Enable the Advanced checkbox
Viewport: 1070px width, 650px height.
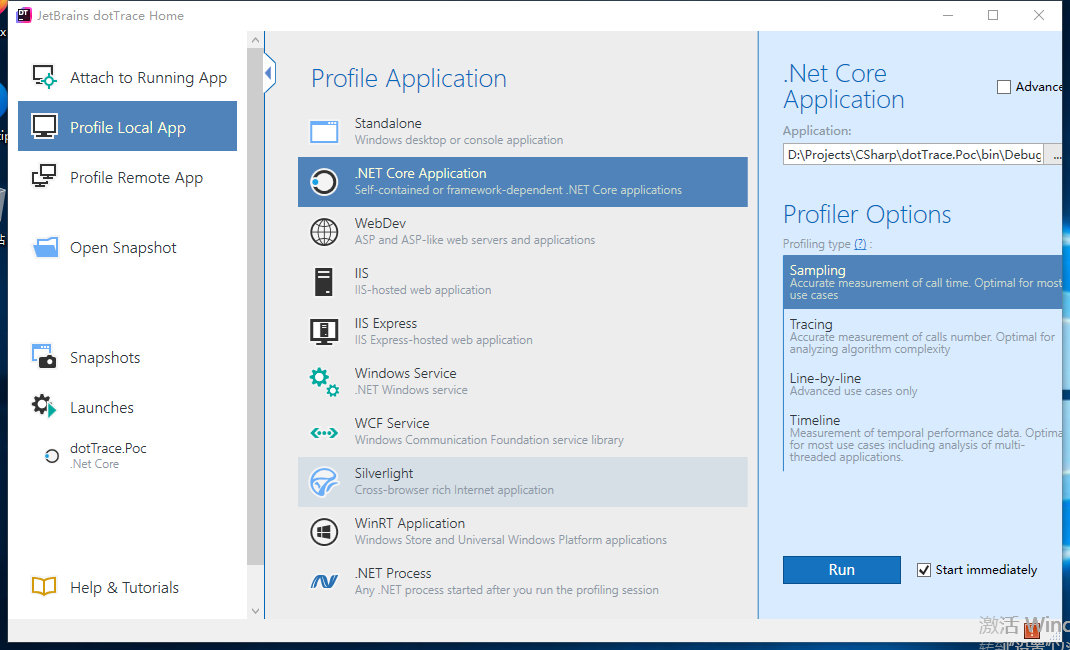(1004, 87)
